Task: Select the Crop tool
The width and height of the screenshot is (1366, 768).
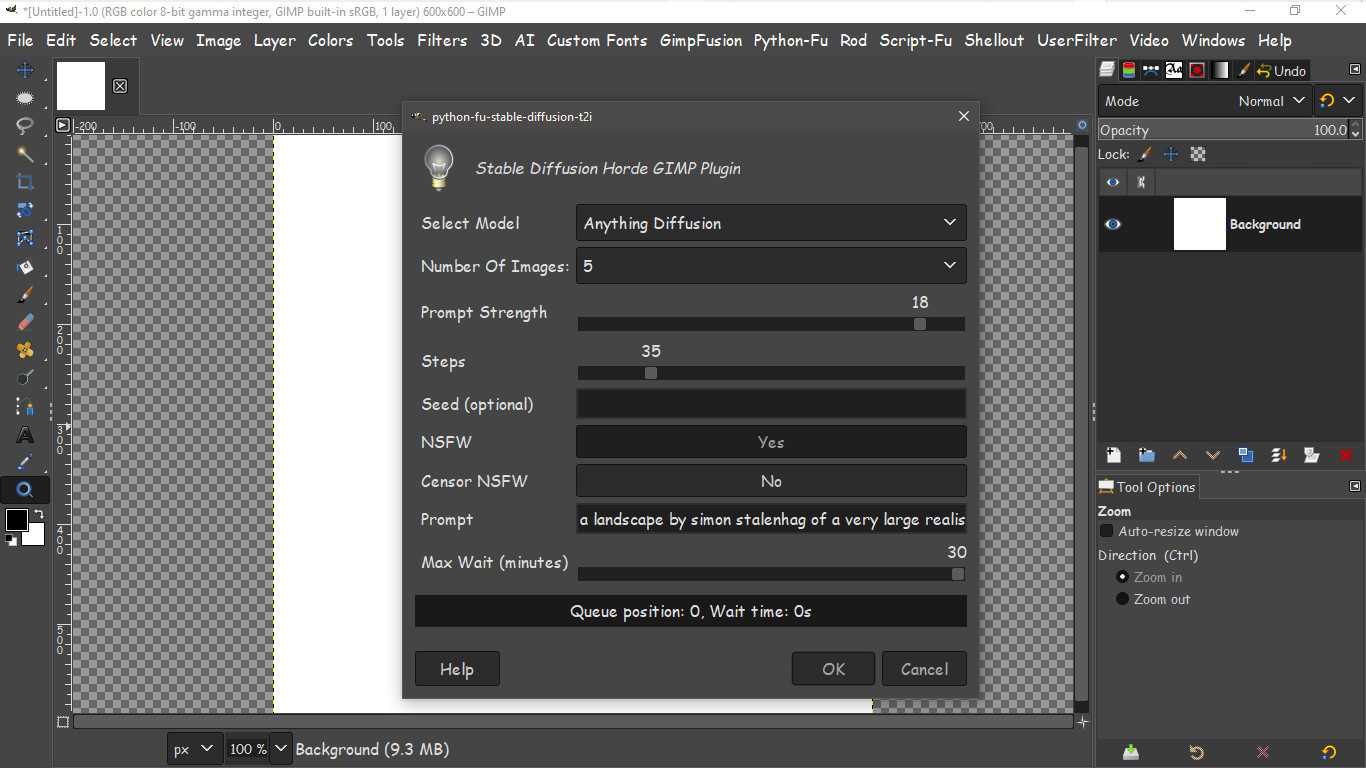Action: click(25, 182)
